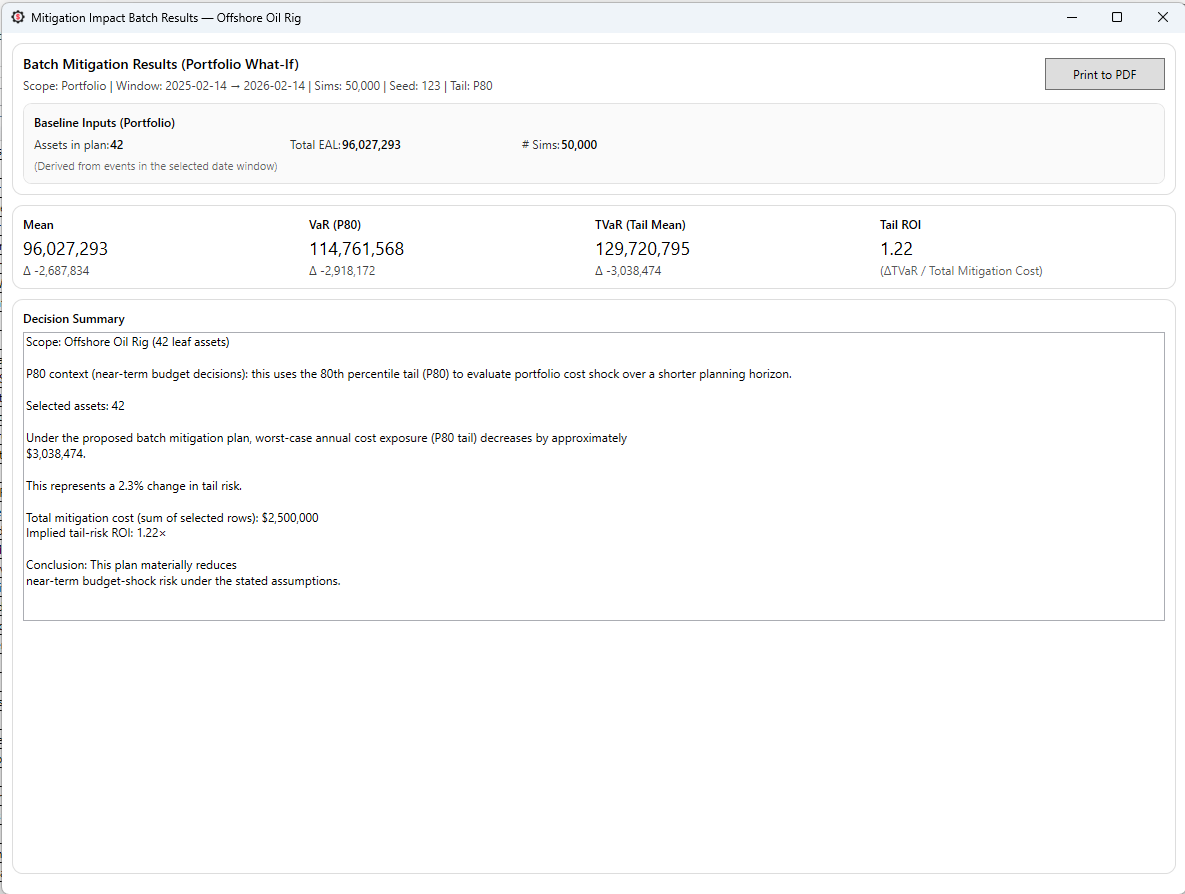Click the app icon in the title bar
The width and height of the screenshot is (1185, 894).
tap(17, 17)
